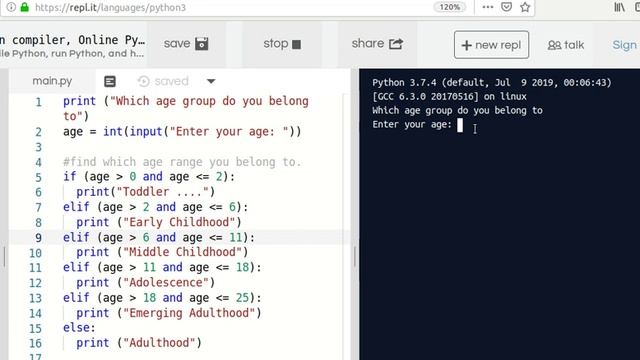Screen dimensions: 640x360
Task: Click line number 9 in the editor gutter
Action: (38, 238)
